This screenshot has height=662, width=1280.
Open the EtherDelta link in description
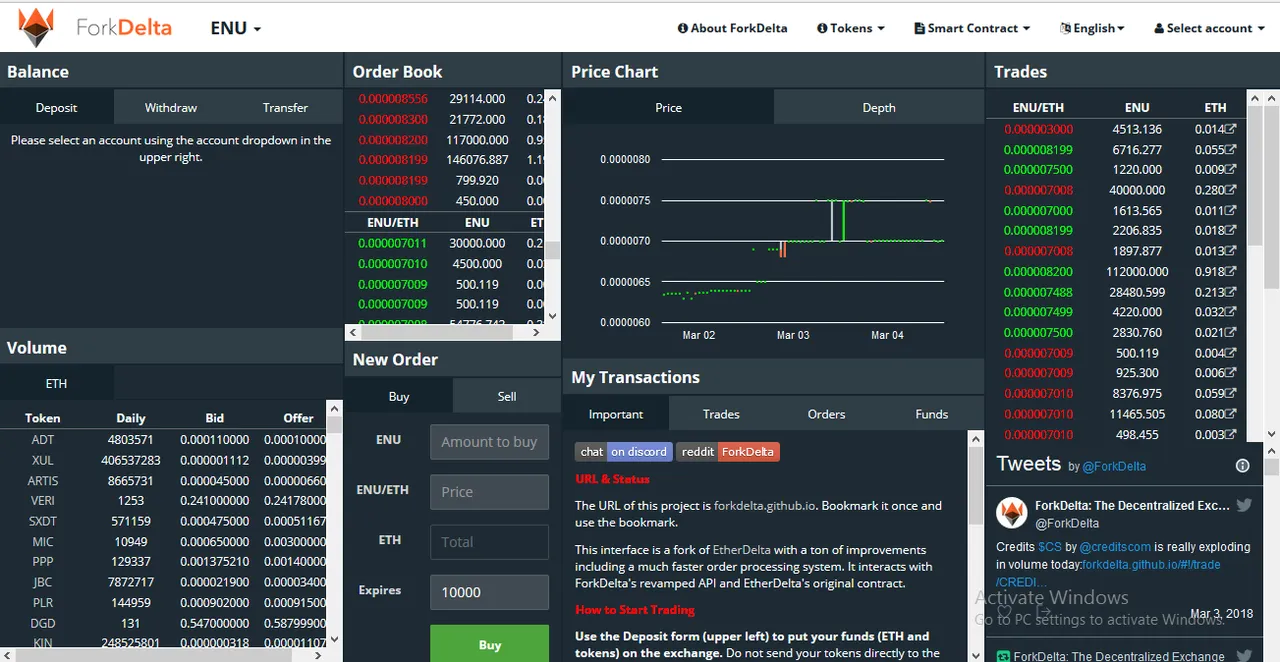(742, 550)
